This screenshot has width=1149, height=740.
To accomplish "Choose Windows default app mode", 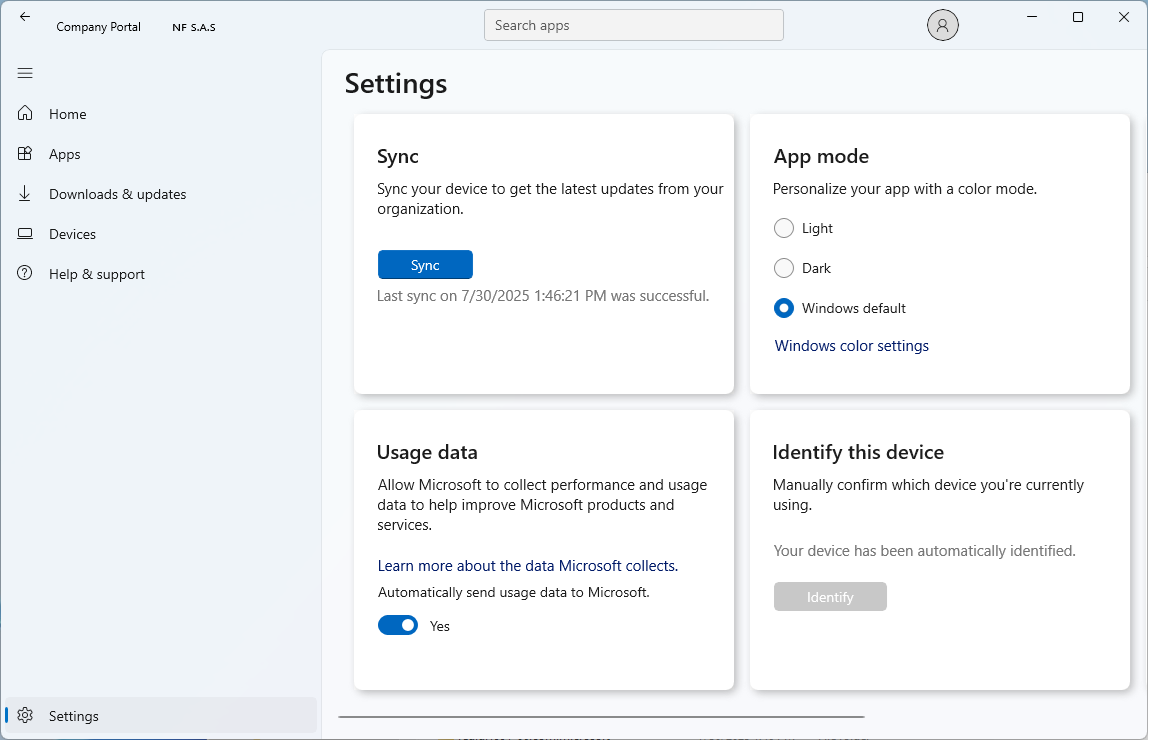I will coord(783,308).
